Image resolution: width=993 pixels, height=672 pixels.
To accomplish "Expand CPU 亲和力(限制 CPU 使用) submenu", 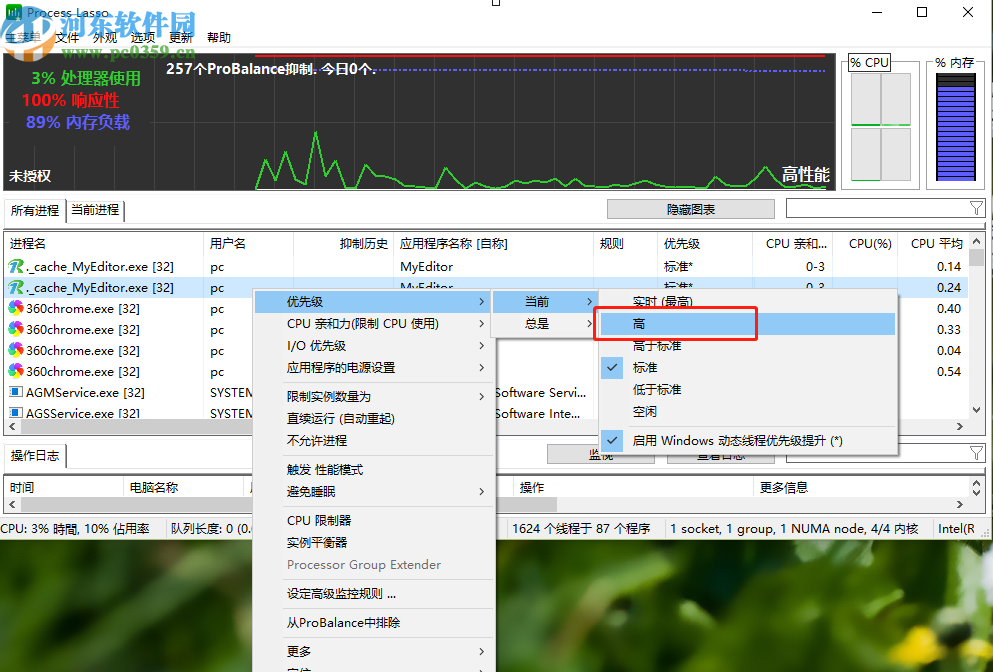I will [x=373, y=324].
